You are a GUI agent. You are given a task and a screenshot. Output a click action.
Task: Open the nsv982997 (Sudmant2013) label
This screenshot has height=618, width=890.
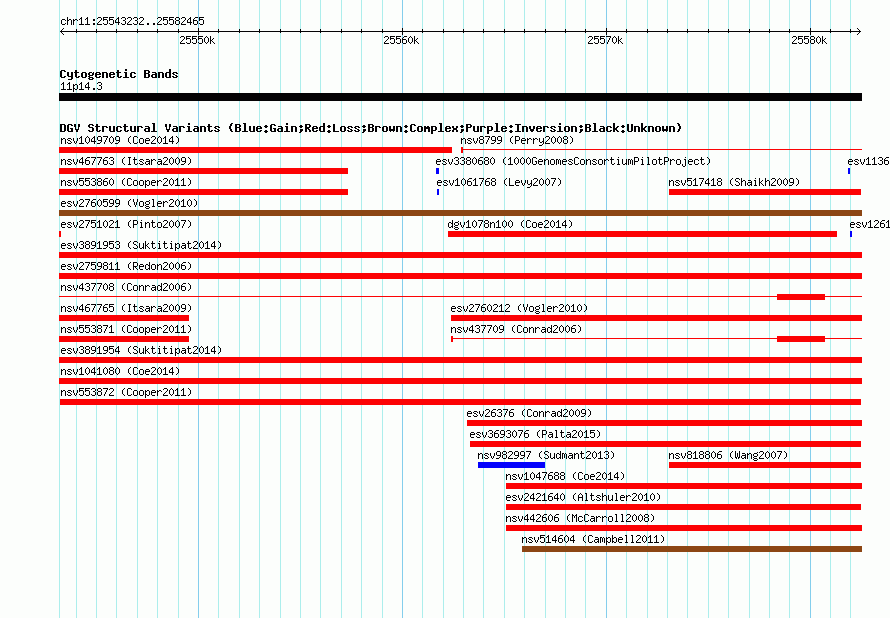tap(546, 455)
